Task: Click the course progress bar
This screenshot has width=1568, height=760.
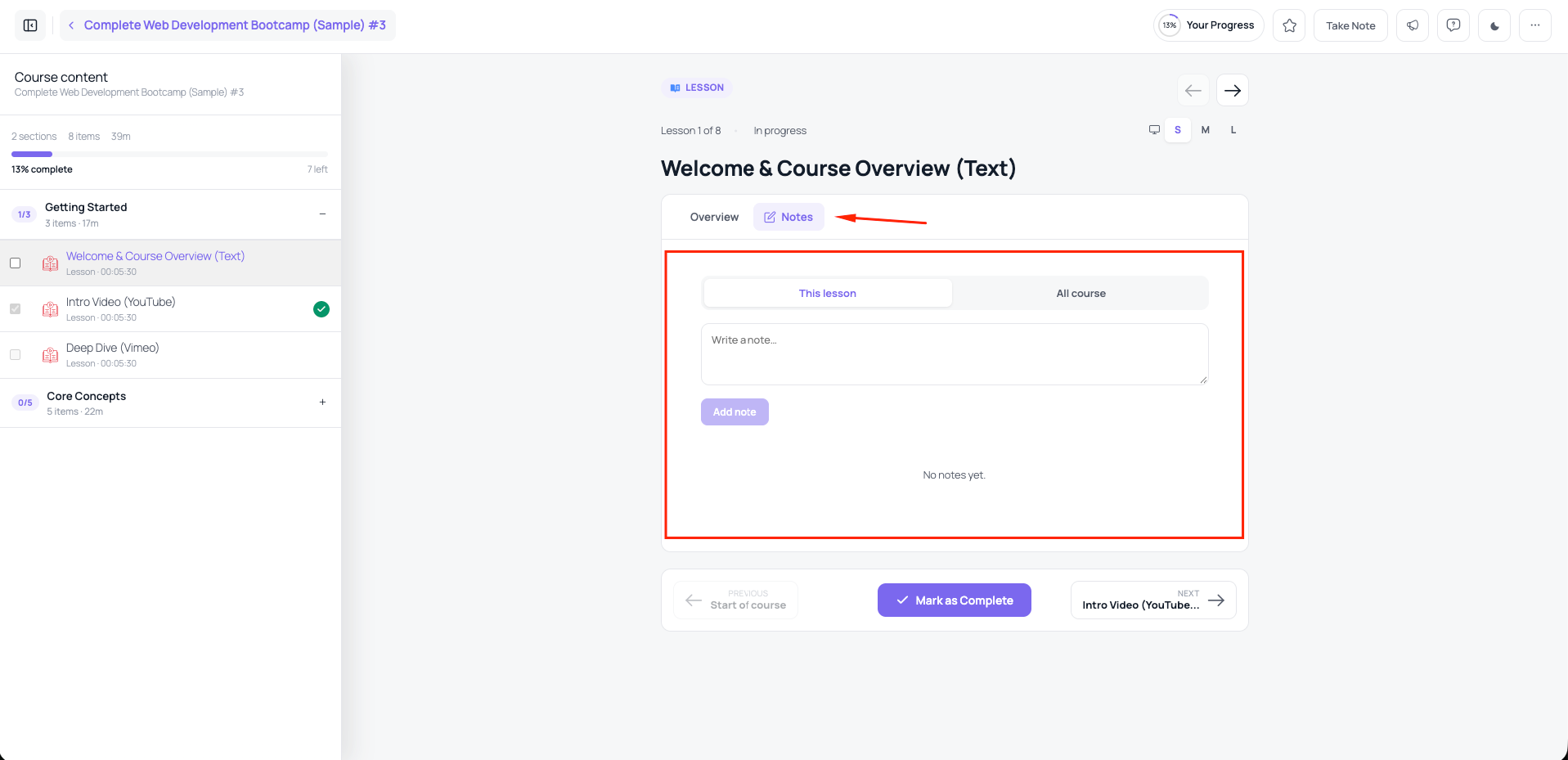Action: [169, 154]
